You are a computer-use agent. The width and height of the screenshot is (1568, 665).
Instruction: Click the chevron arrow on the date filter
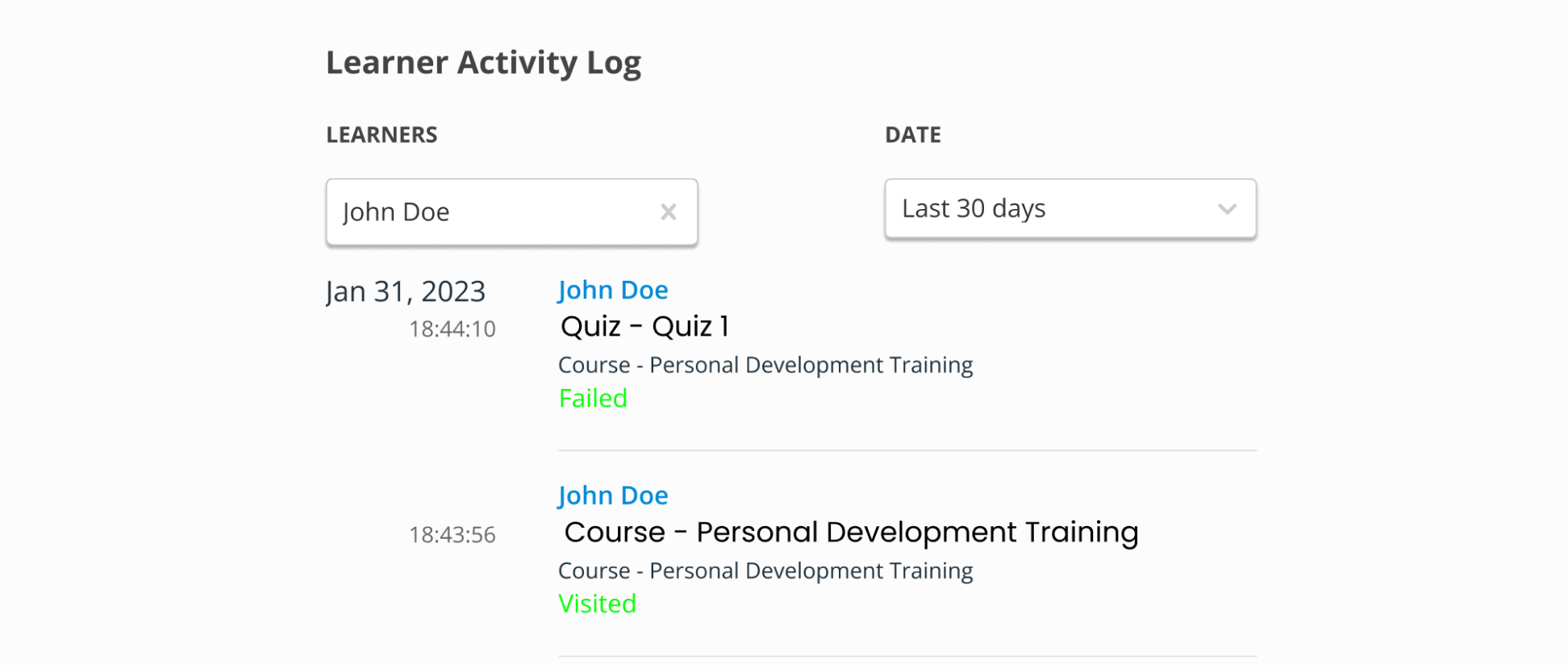tap(1227, 209)
